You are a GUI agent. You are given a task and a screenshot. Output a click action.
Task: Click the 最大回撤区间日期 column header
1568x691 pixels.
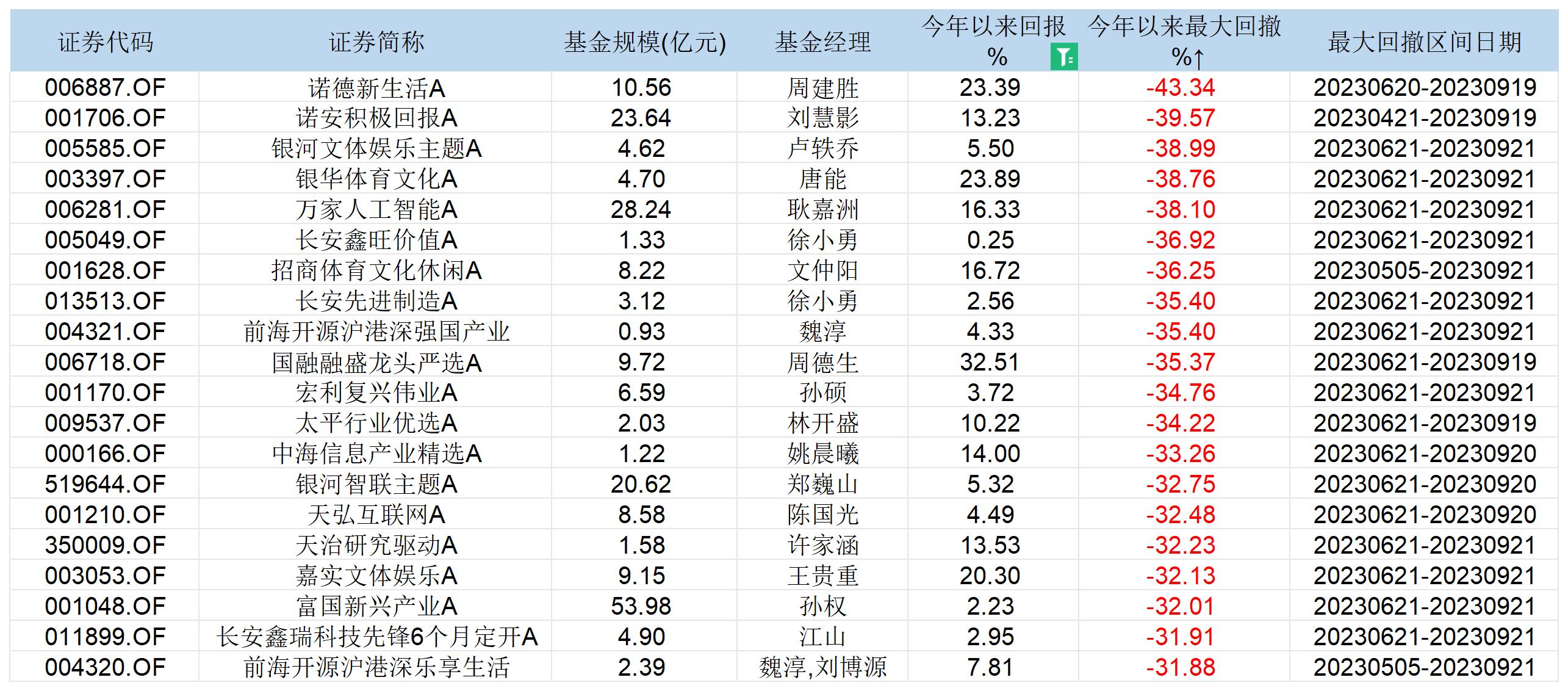(x=1424, y=42)
